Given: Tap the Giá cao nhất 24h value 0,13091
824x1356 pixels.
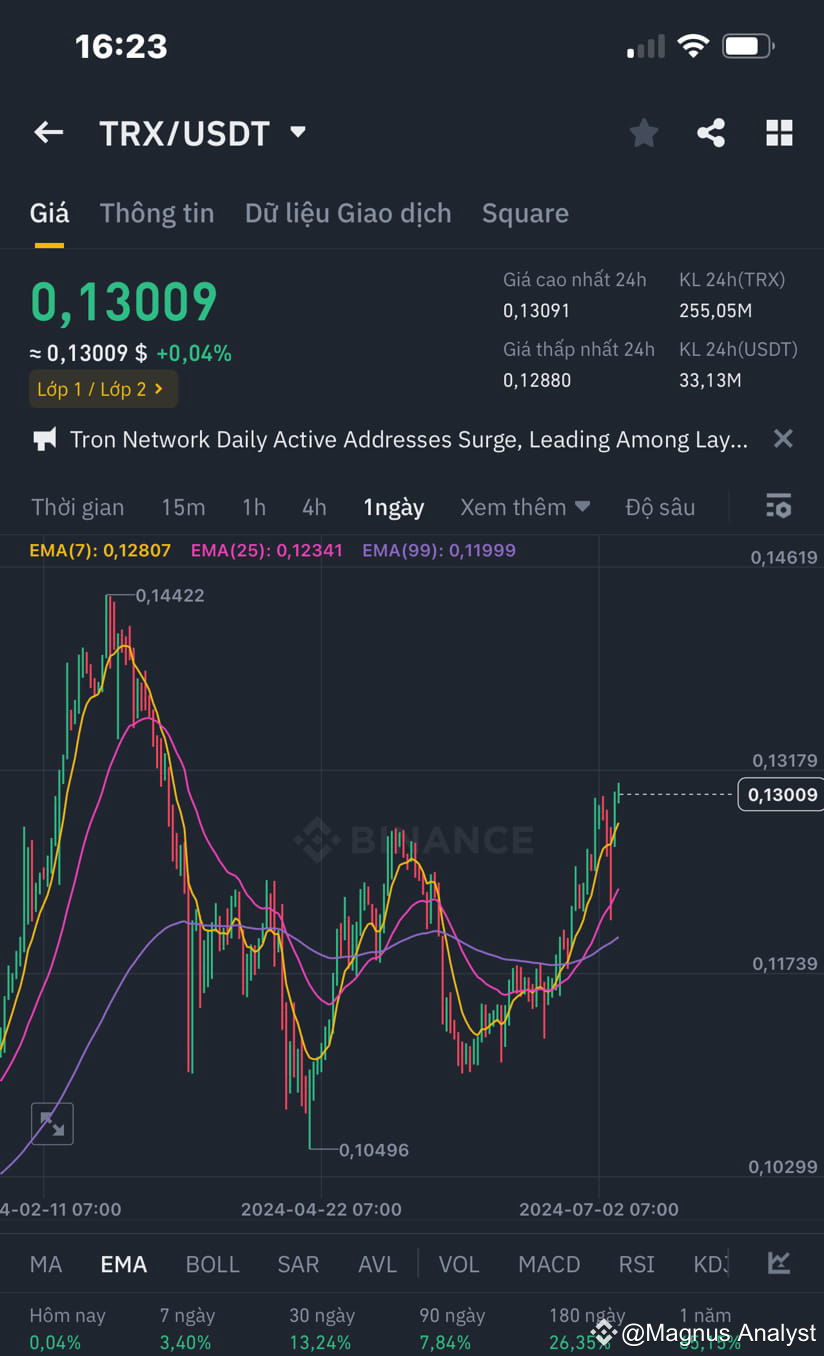Looking at the screenshot, I should 537,311.
